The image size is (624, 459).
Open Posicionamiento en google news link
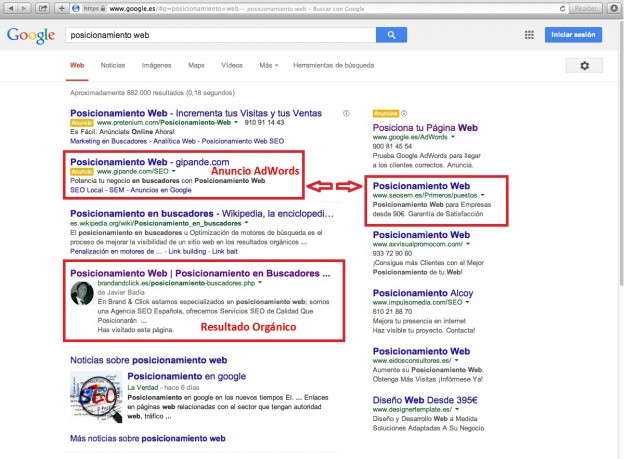coord(187,376)
